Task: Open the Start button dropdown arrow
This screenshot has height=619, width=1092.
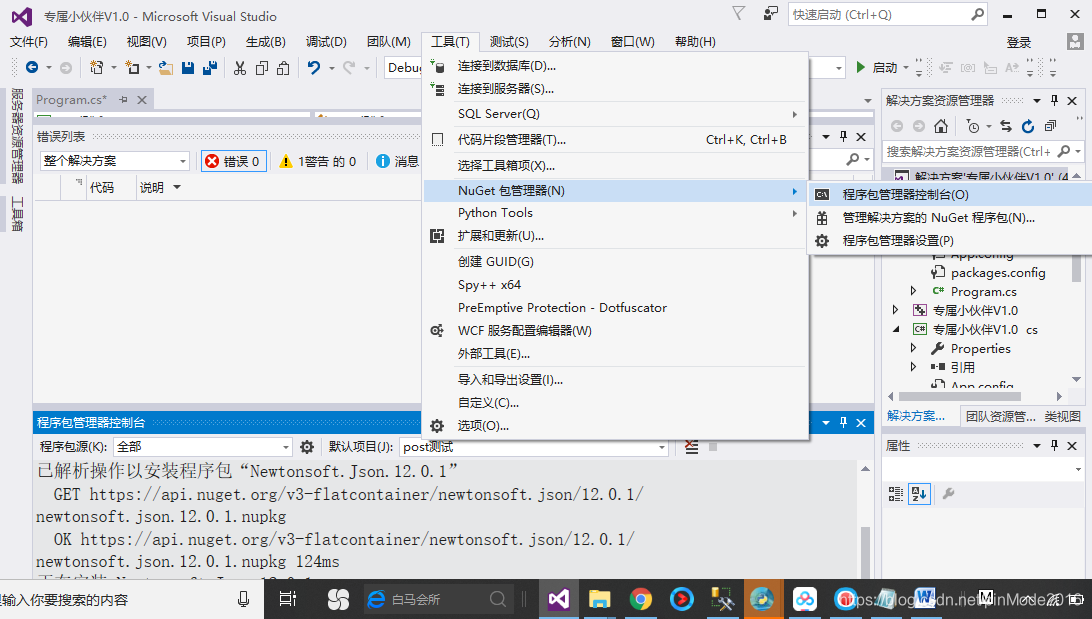Action: click(906, 68)
